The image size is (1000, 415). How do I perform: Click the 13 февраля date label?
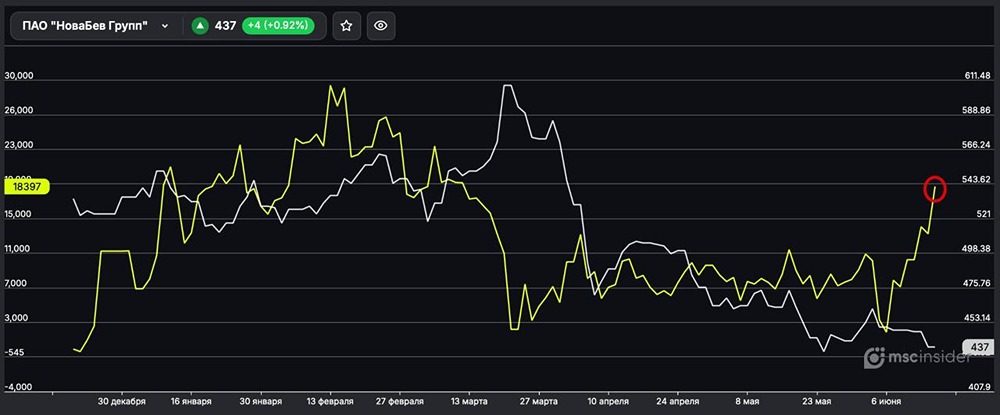pos(329,402)
